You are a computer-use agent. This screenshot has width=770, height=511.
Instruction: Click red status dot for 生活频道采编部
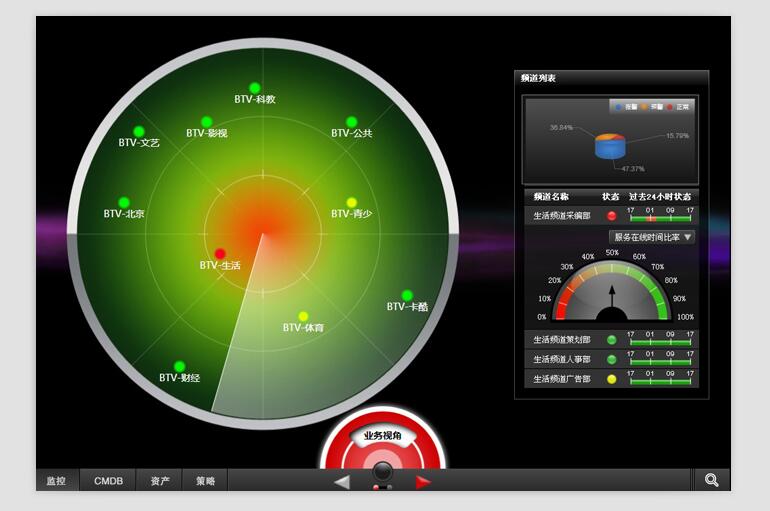tap(612, 215)
